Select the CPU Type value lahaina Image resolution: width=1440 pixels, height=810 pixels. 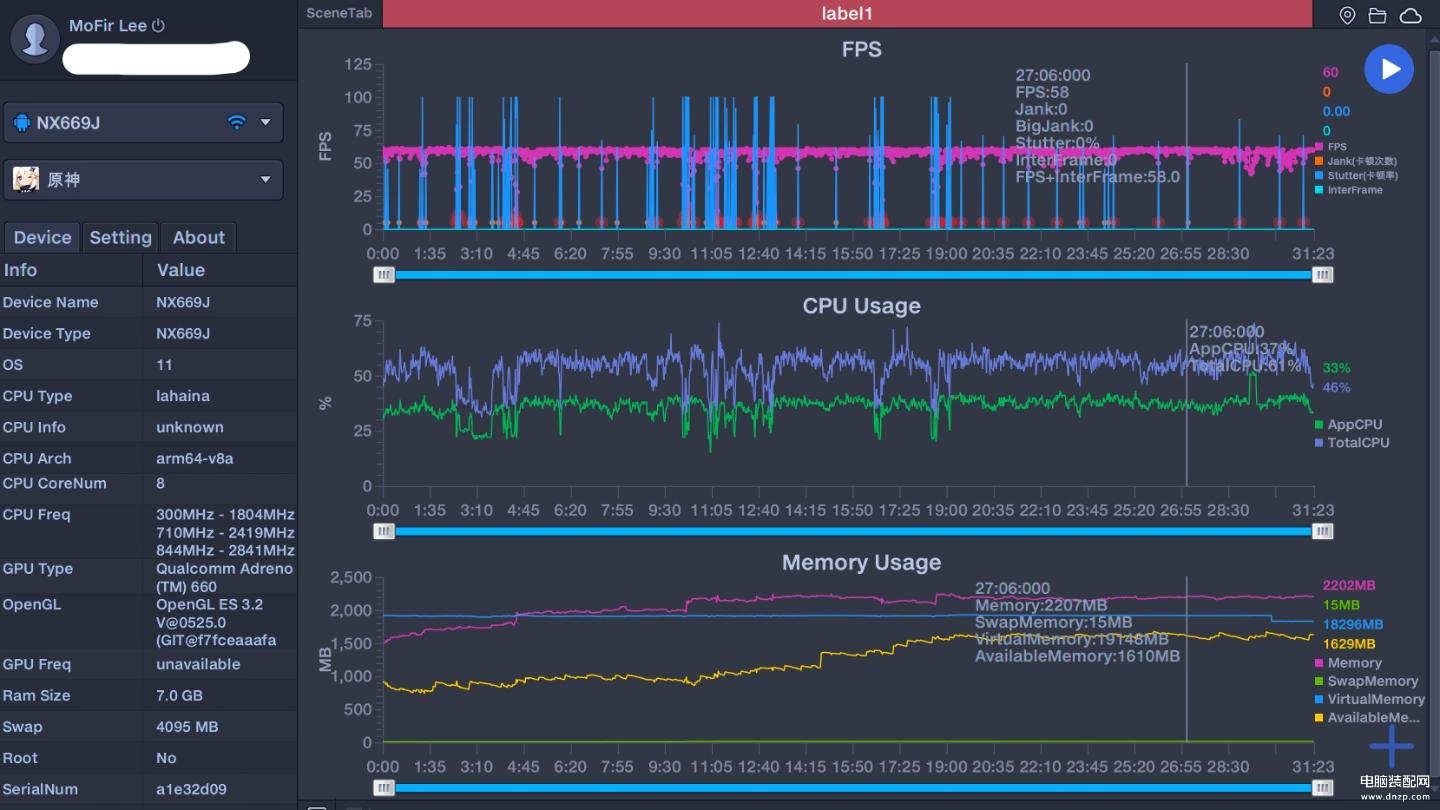coord(183,396)
